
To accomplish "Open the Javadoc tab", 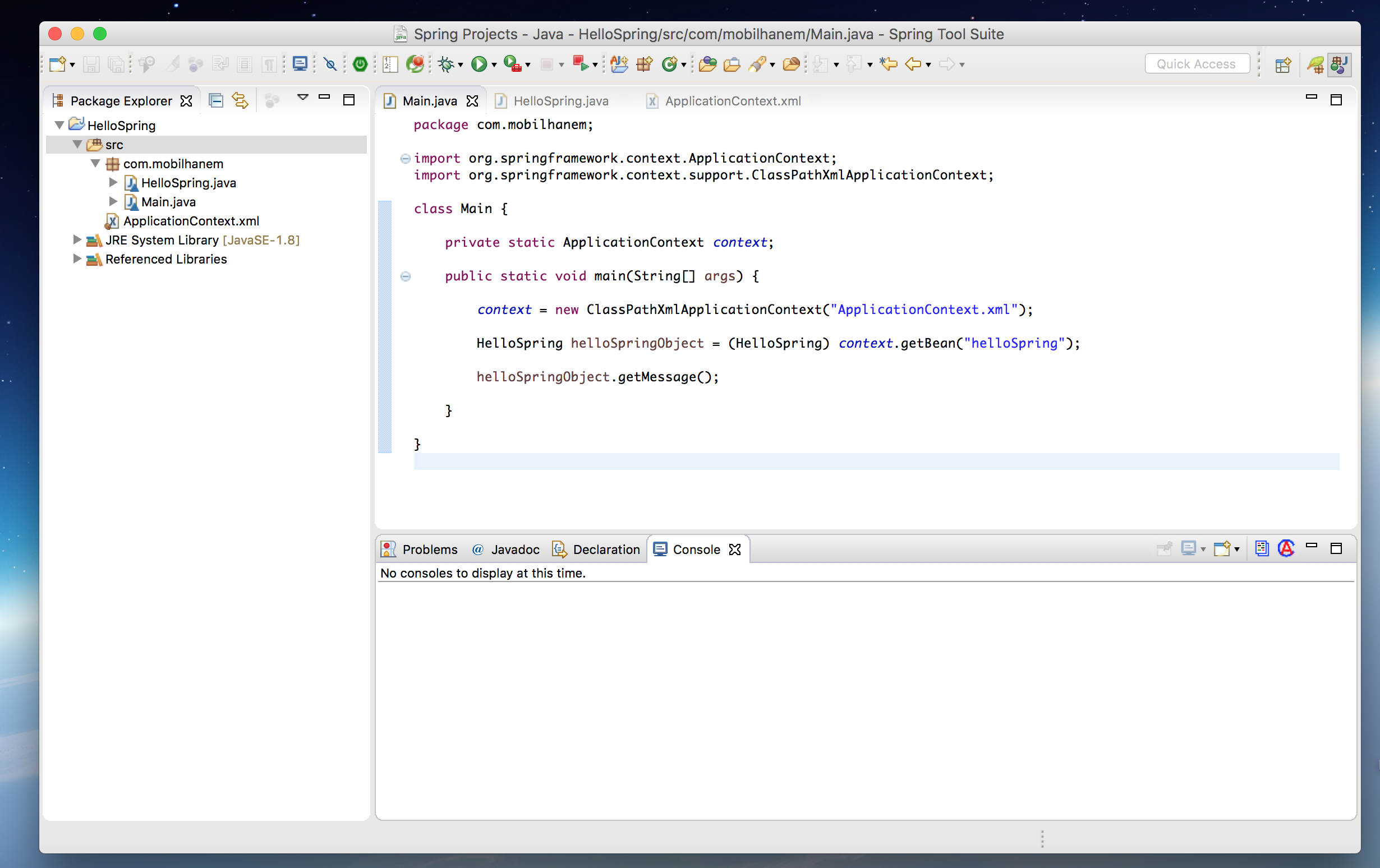I will 506,550.
